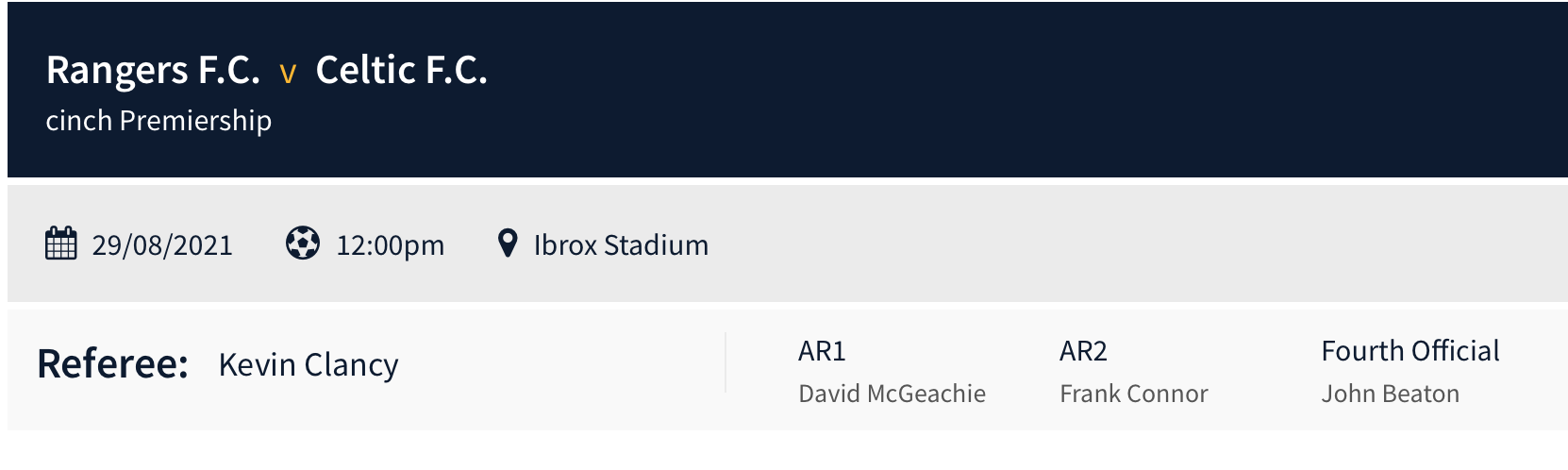
Task: Click the AR2 label
Action: click(1083, 351)
